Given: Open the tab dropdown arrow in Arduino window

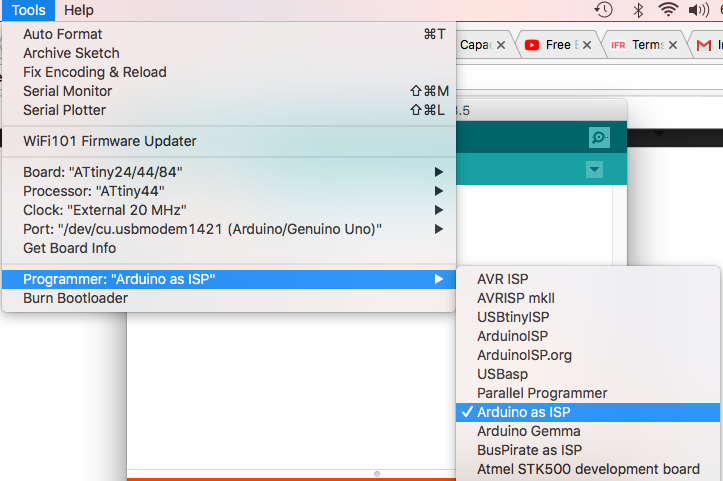Looking at the screenshot, I should click(x=594, y=169).
